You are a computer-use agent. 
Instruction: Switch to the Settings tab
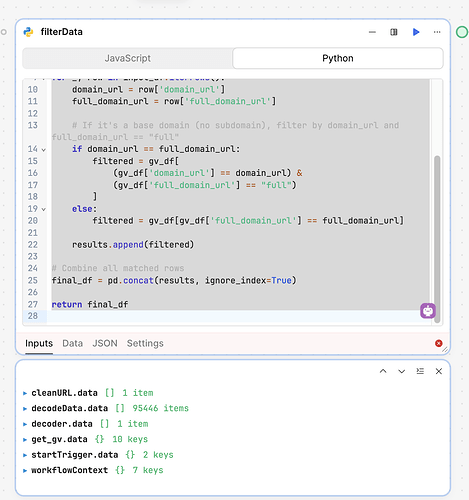145,343
